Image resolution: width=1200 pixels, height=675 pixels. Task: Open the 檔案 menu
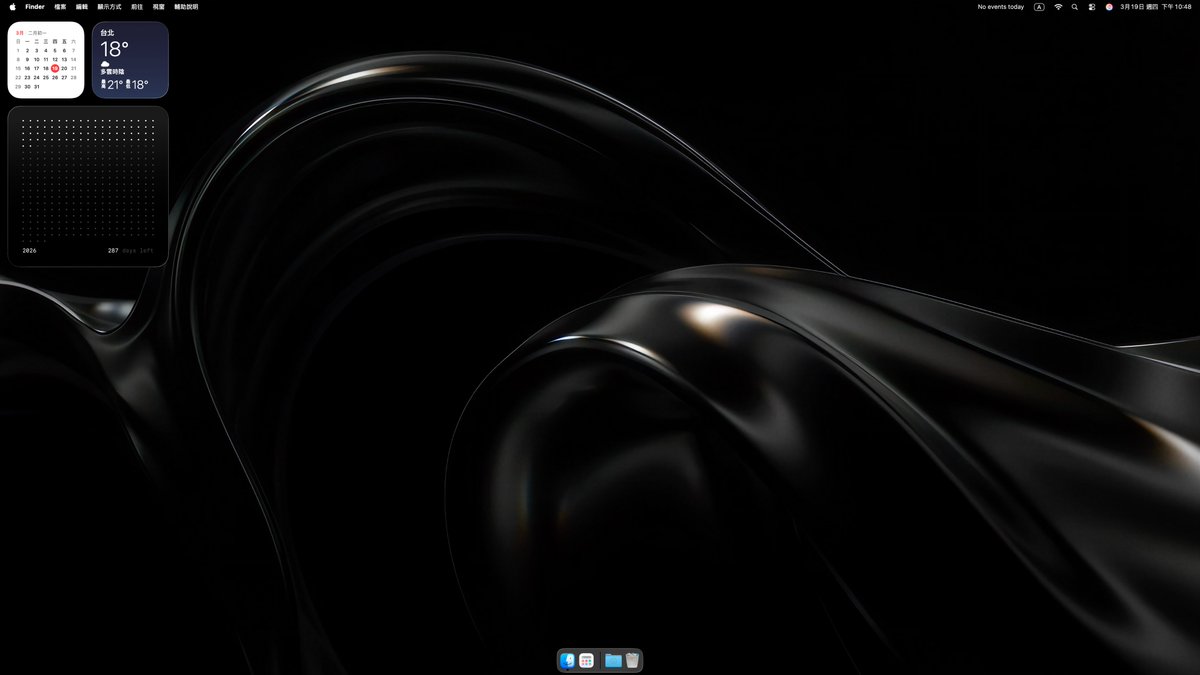[x=60, y=6]
